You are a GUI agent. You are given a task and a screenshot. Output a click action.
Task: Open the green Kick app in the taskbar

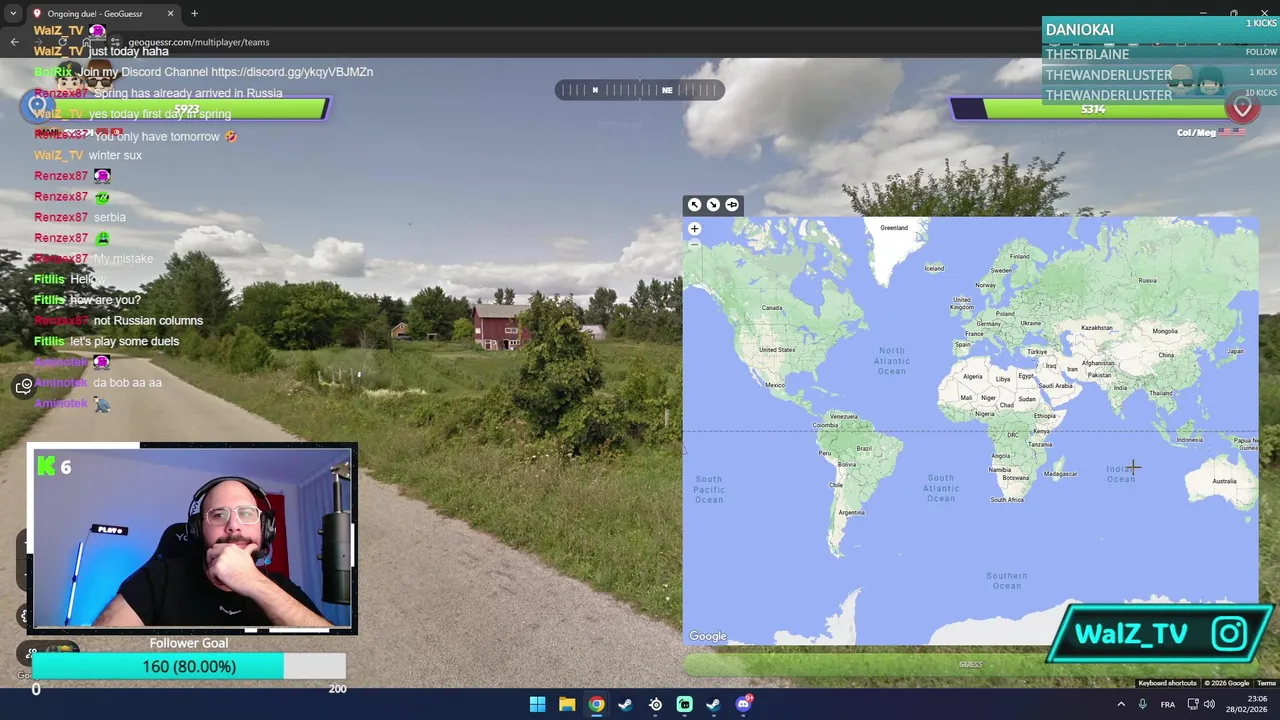pos(684,705)
